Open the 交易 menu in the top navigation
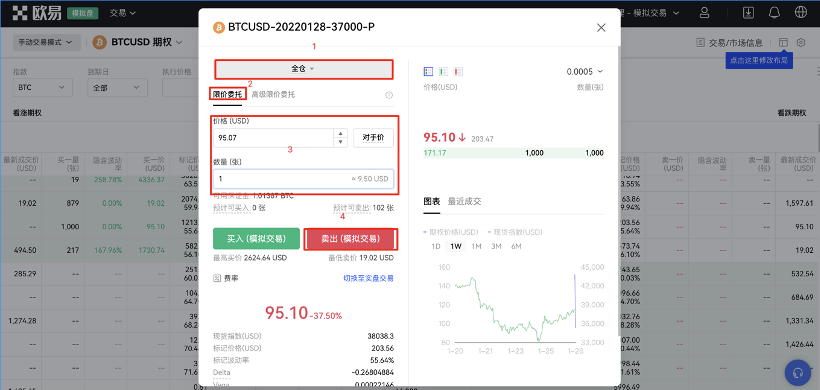The image size is (820, 390). (122, 13)
